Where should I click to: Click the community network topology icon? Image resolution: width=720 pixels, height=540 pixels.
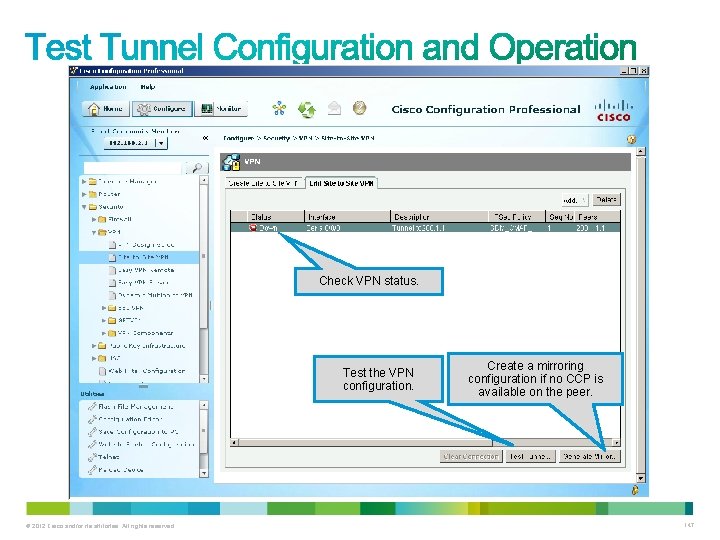point(279,109)
